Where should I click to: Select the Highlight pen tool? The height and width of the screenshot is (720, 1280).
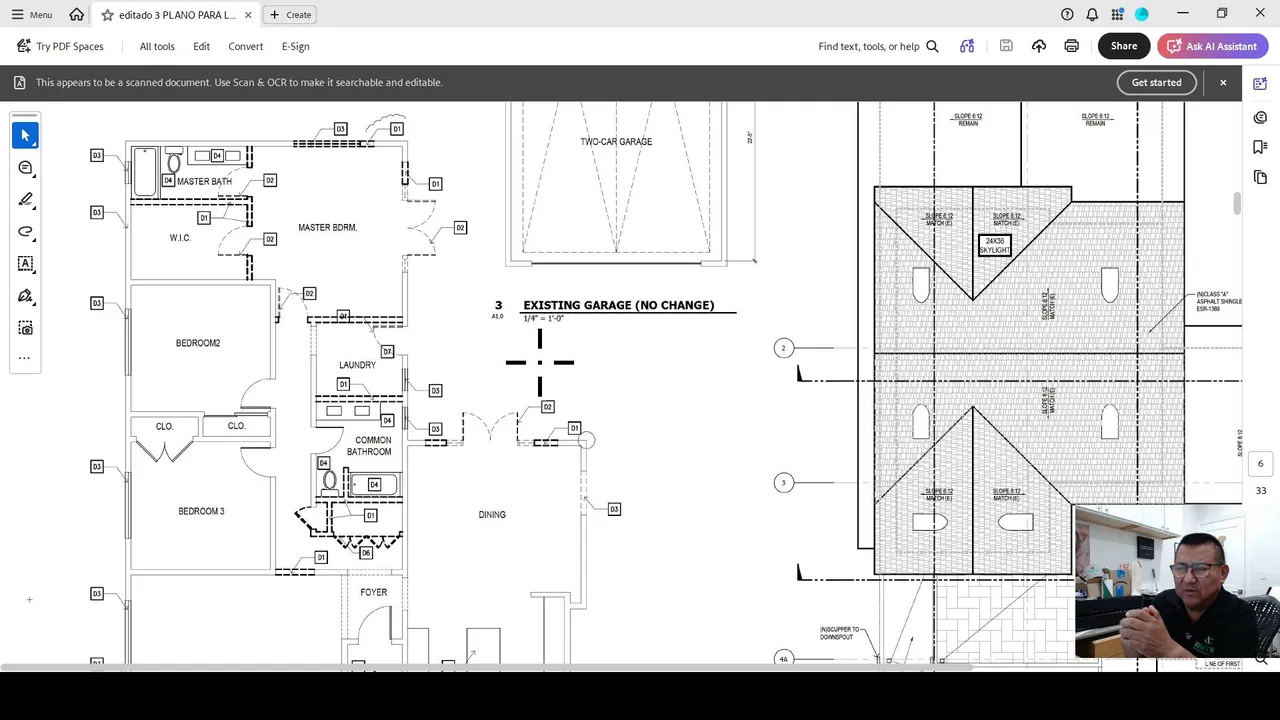click(x=26, y=200)
